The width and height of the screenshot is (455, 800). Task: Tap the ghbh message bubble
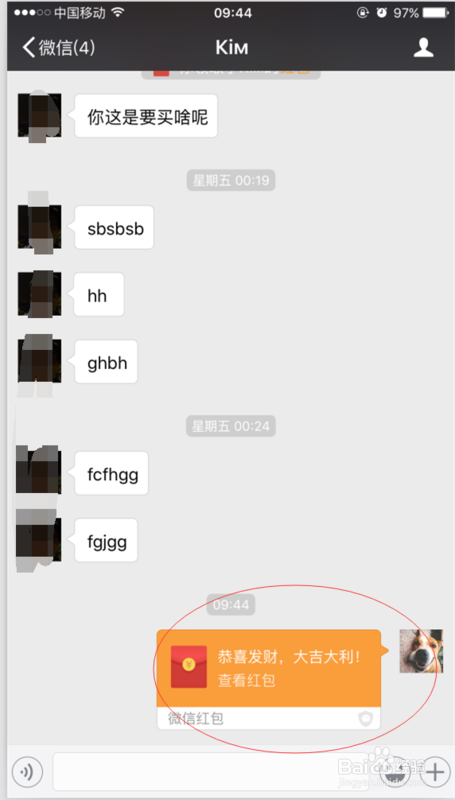click(106, 361)
